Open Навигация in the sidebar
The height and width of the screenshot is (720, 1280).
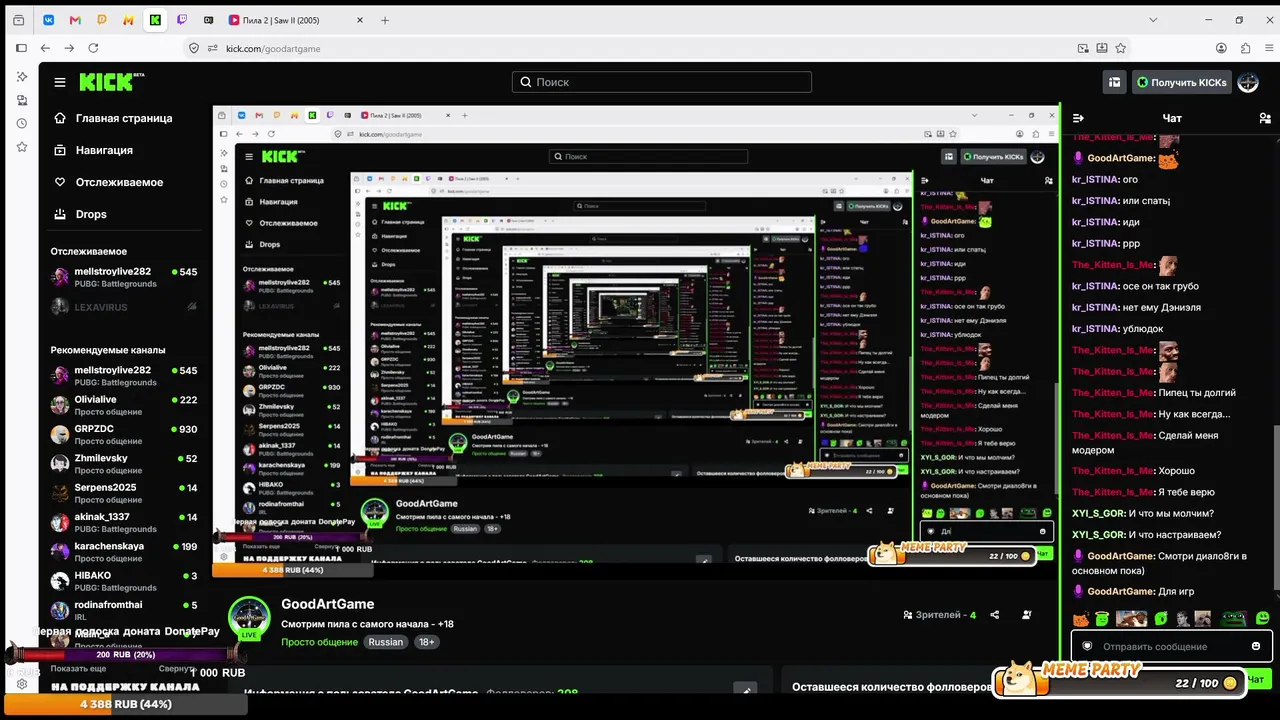[93, 150]
